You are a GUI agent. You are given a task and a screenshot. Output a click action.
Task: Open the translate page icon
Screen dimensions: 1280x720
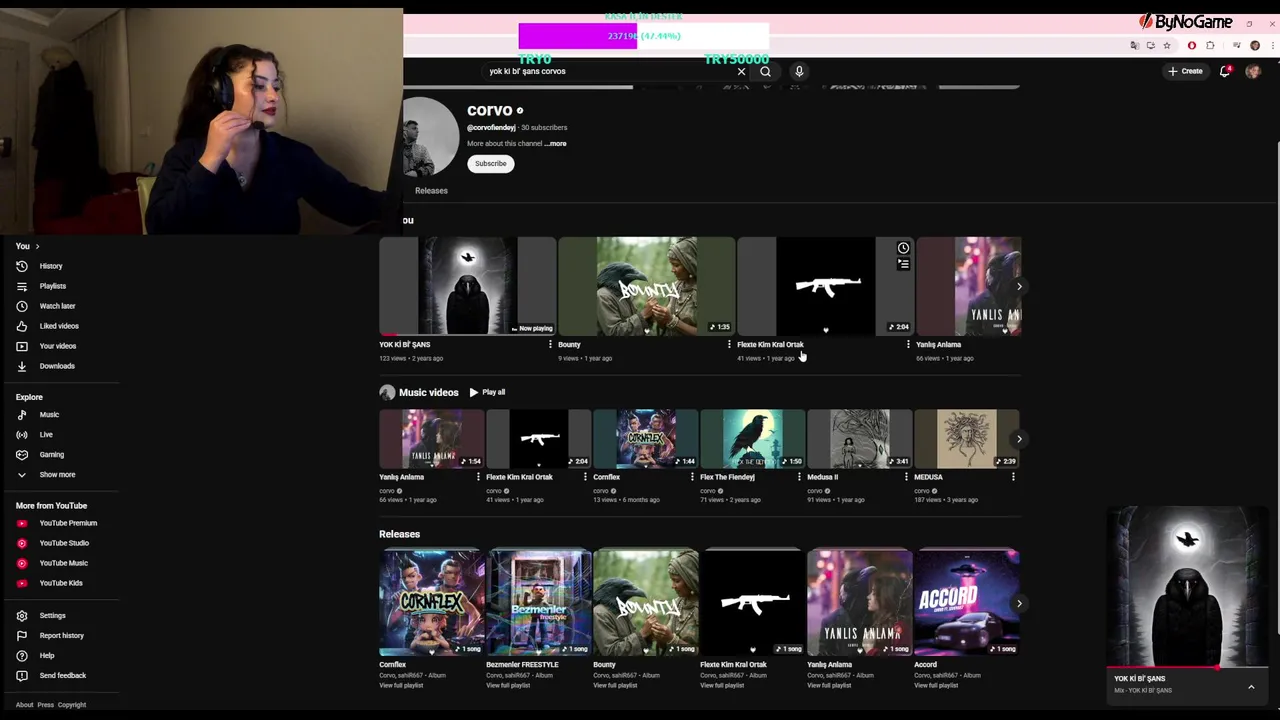[x=1135, y=45]
